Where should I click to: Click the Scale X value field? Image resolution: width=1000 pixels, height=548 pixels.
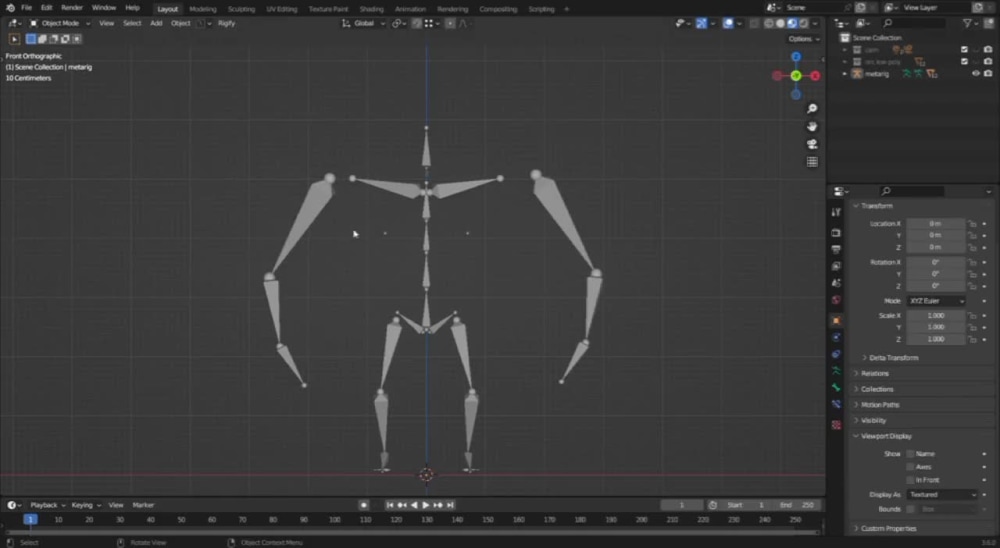(x=936, y=316)
